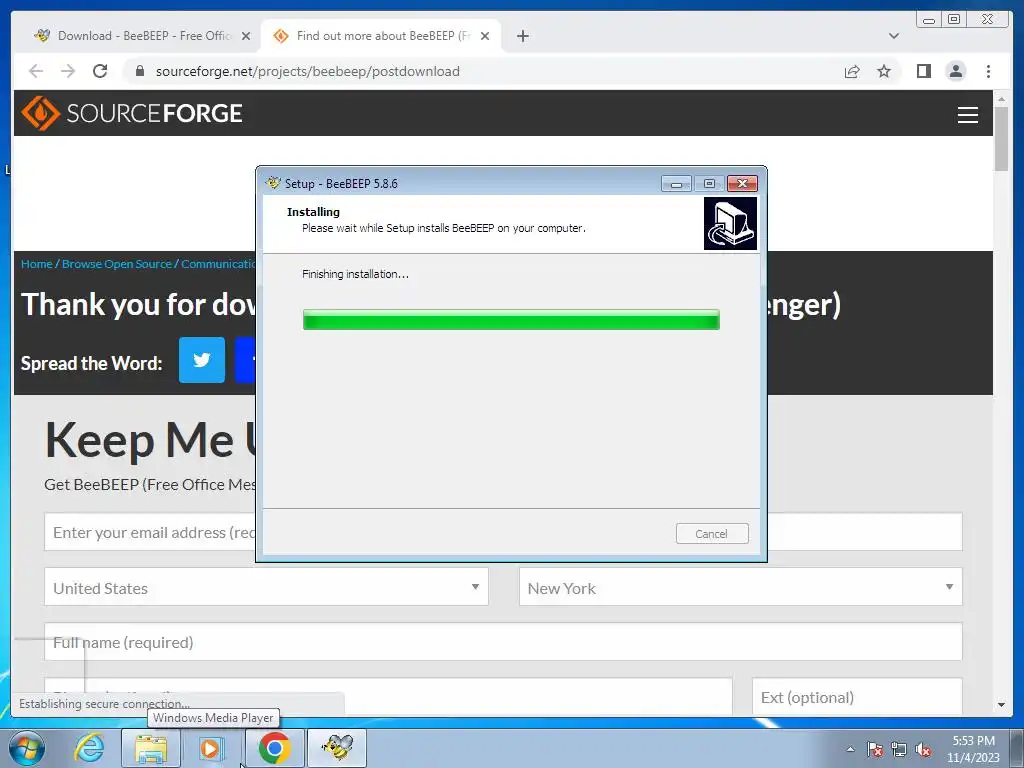Open the clock showing 5:53 PM
Screen dimensions: 1024x768
[973, 749]
